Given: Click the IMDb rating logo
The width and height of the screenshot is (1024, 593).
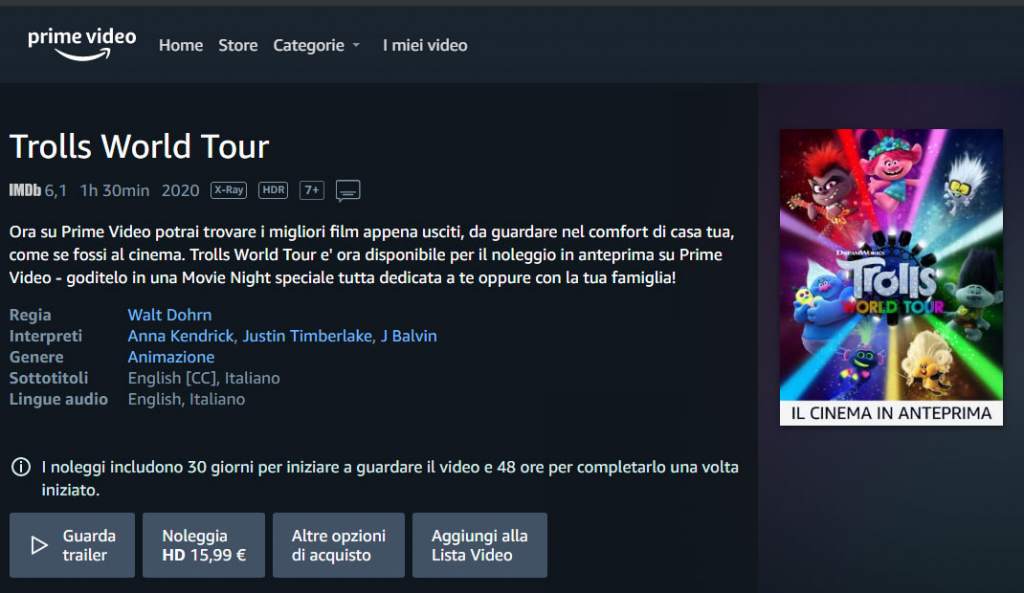Looking at the screenshot, I should click(25, 190).
